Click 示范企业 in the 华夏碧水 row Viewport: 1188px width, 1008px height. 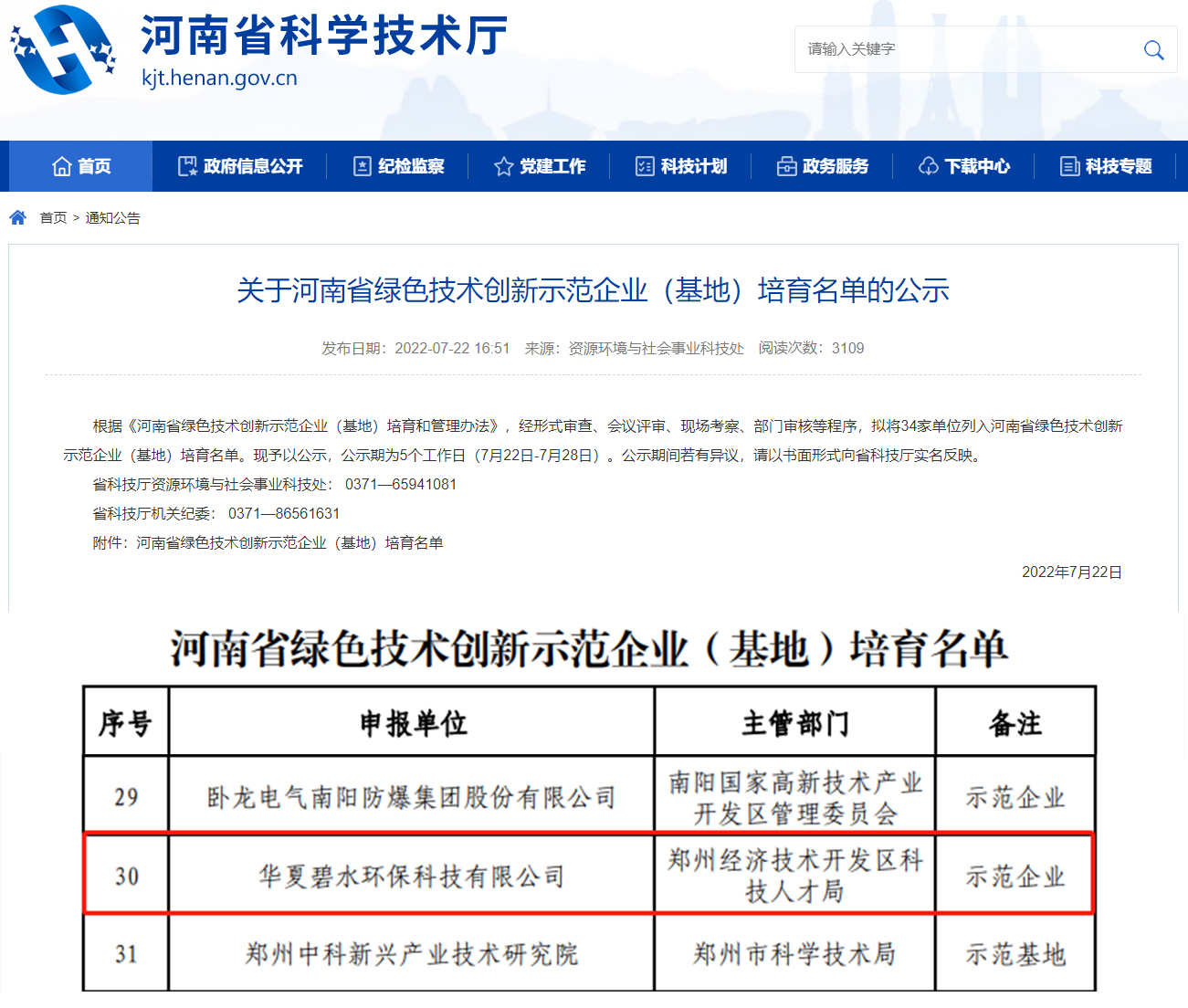tap(1015, 877)
